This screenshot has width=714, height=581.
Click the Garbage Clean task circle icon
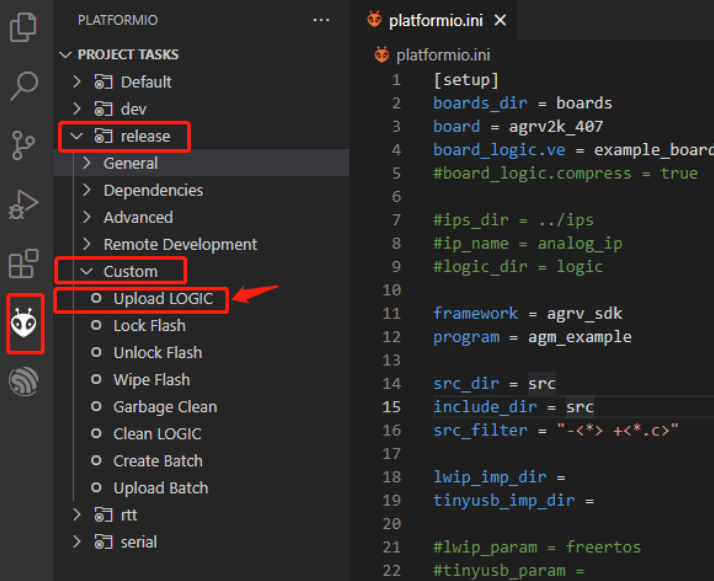96,407
